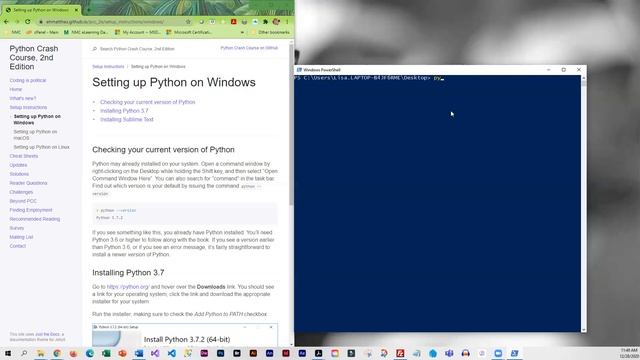
Task: Open Python Crash Course on GitHub link
Action: [249, 48]
